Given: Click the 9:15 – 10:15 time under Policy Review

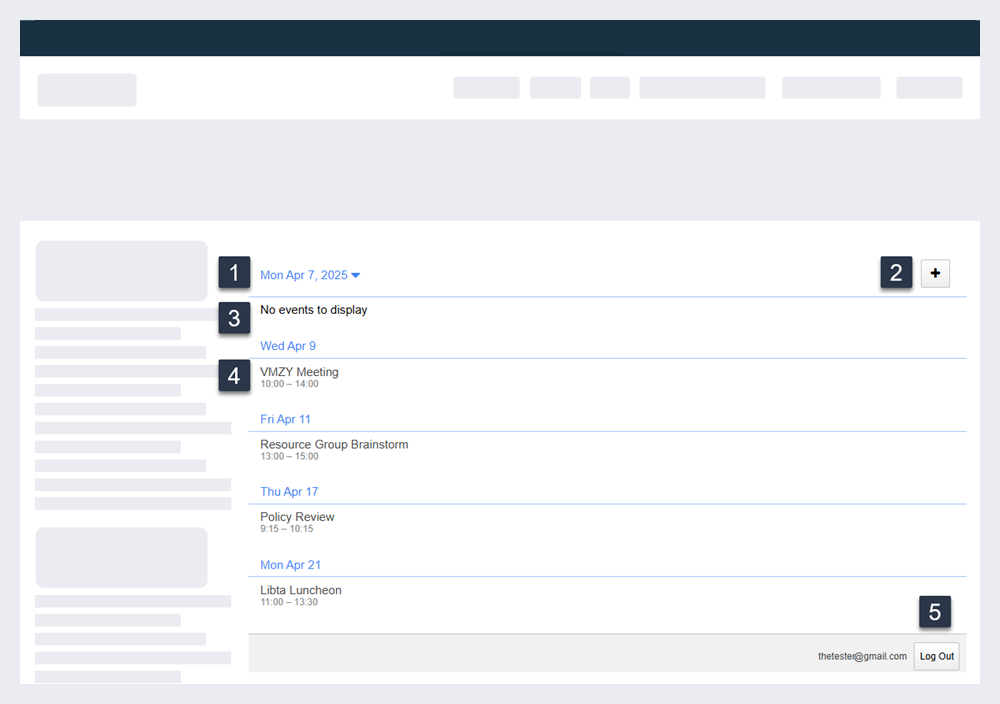Looking at the screenshot, I should coord(287,529).
